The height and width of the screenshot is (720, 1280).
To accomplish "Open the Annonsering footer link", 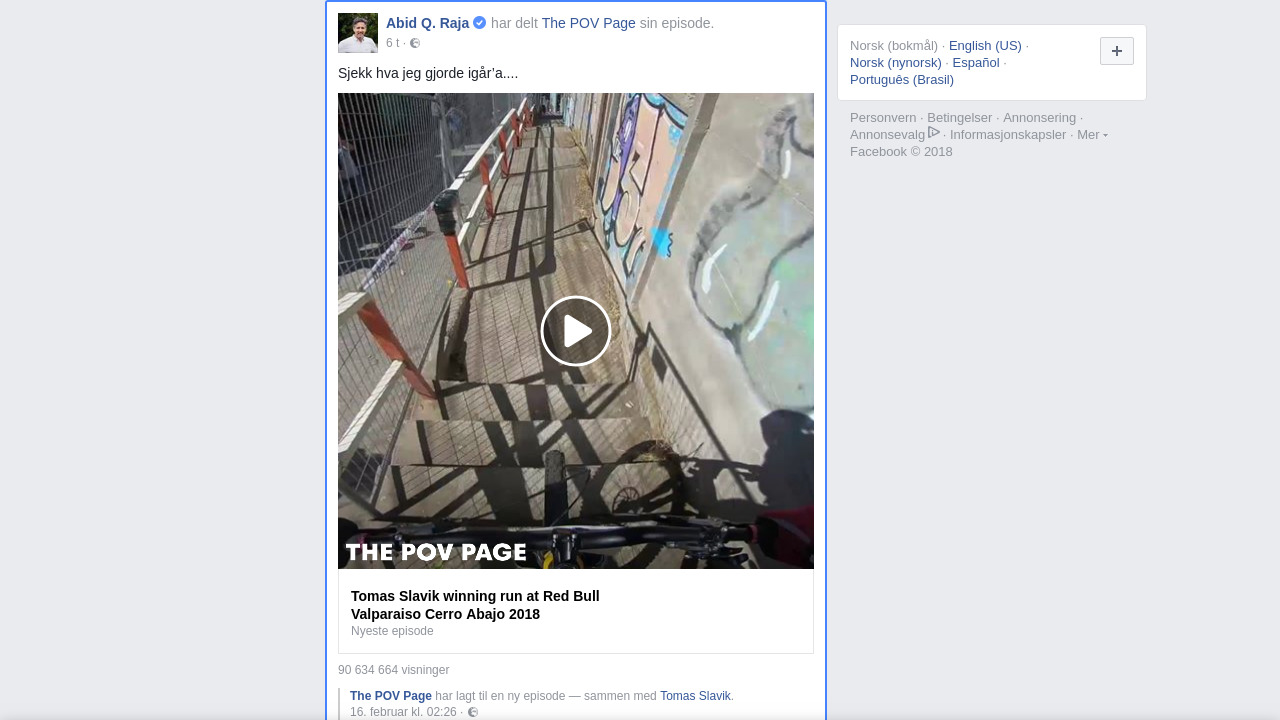I will pyautogui.click(x=1039, y=117).
